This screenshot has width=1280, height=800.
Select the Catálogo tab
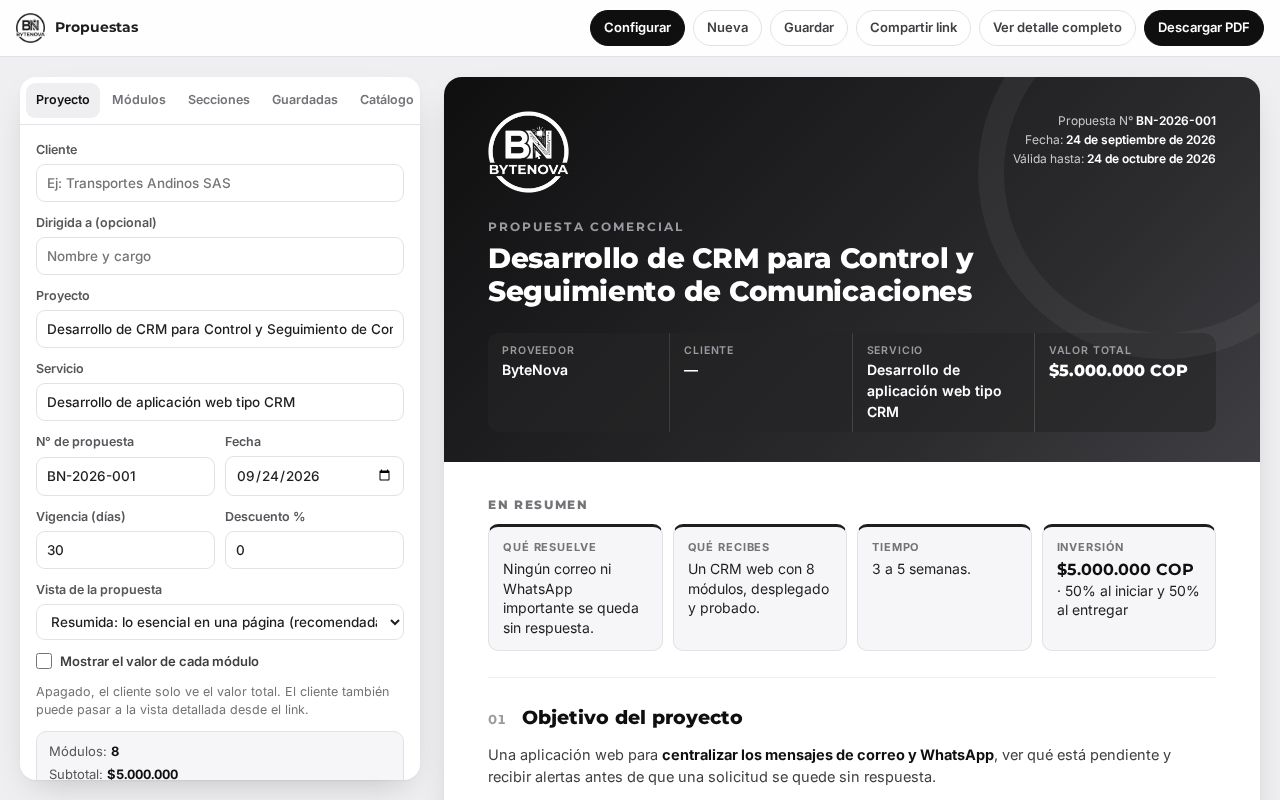click(x=387, y=100)
